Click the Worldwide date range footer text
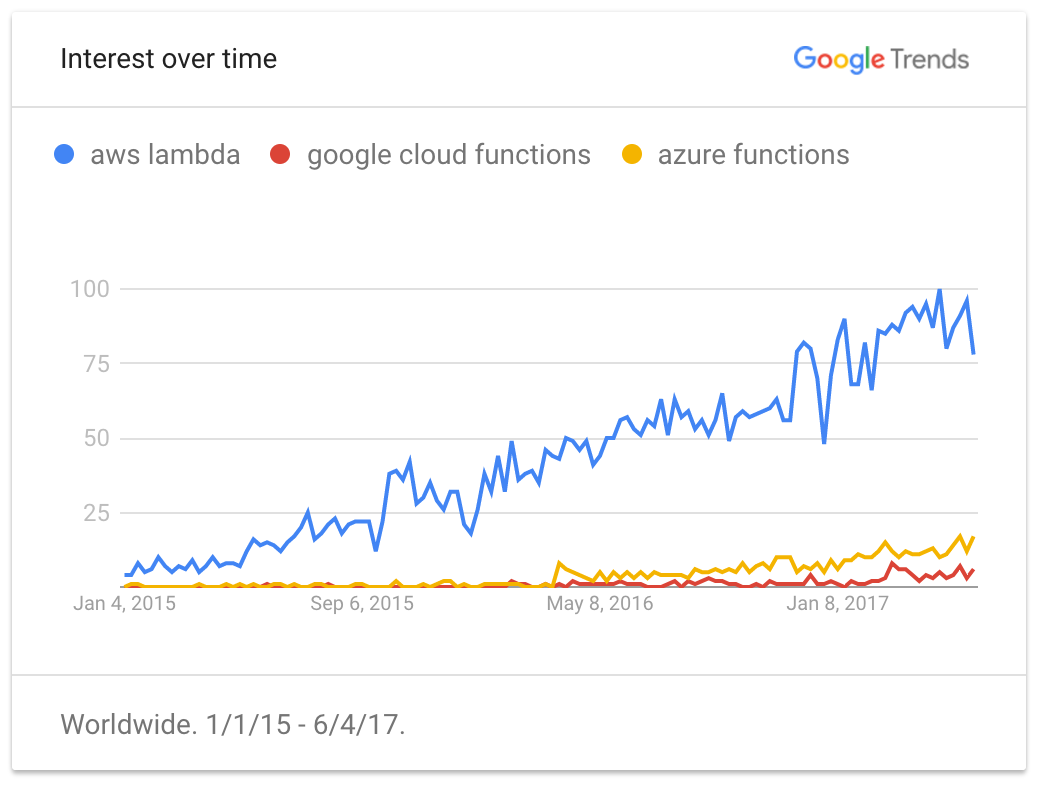 [233, 725]
